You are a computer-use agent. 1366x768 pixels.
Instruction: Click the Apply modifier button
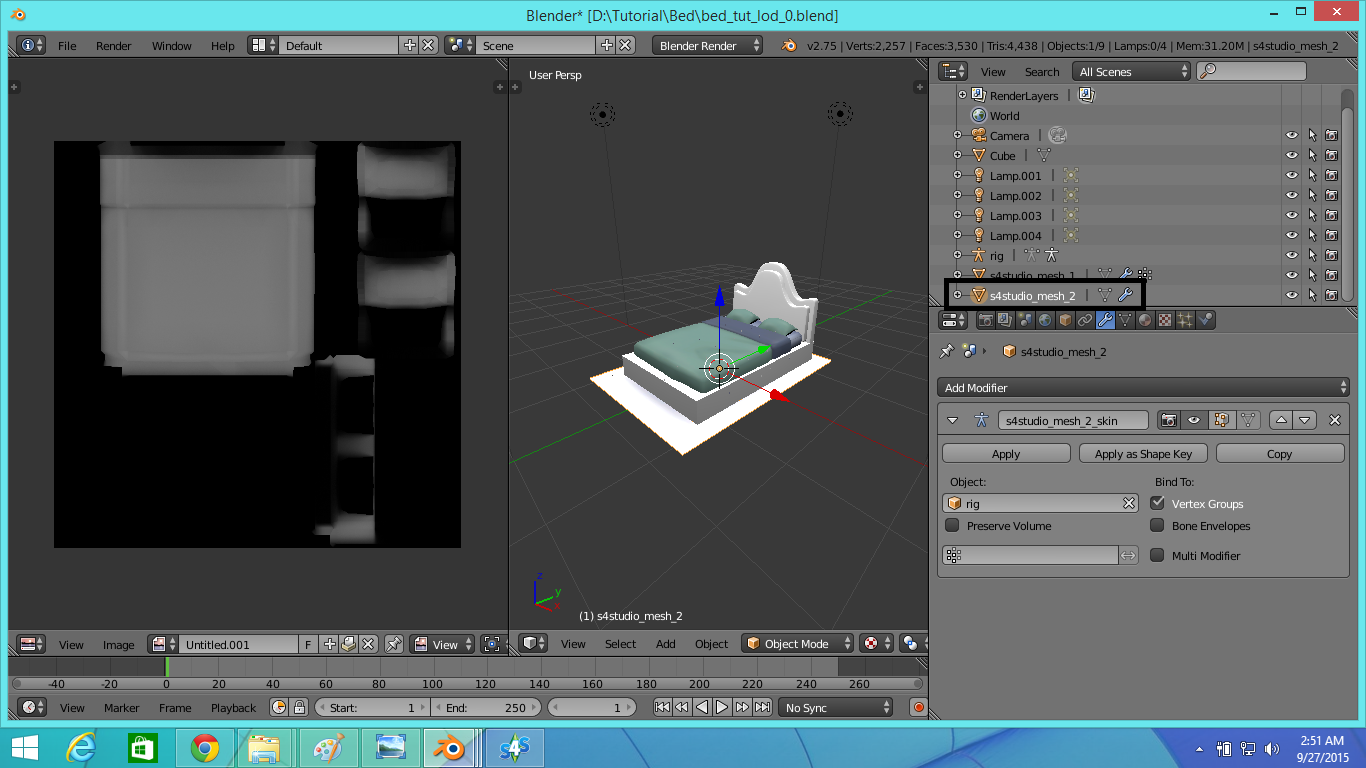click(1006, 454)
